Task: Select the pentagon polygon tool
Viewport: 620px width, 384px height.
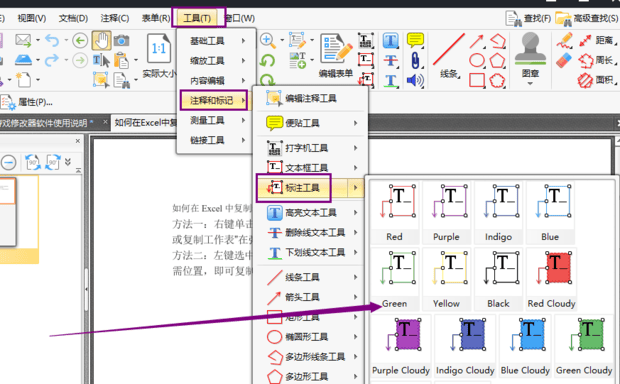Action: 497,61
